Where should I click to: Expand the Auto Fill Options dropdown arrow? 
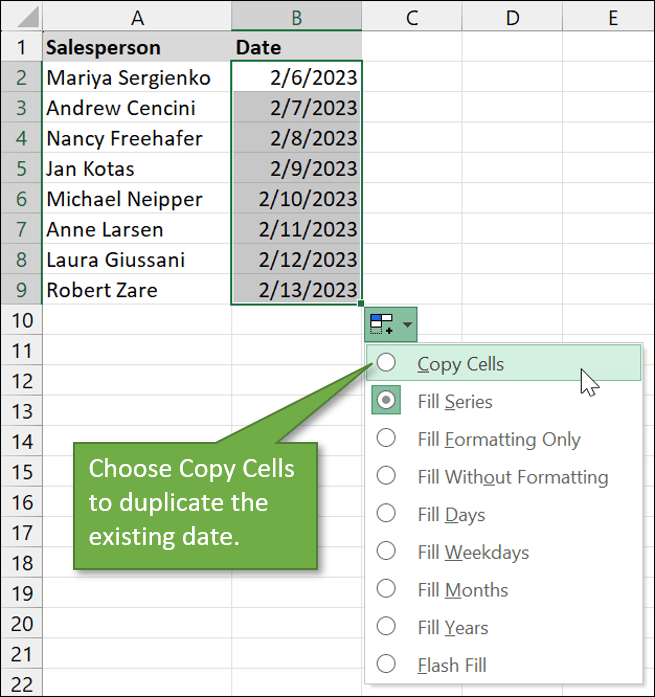click(x=406, y=325)
